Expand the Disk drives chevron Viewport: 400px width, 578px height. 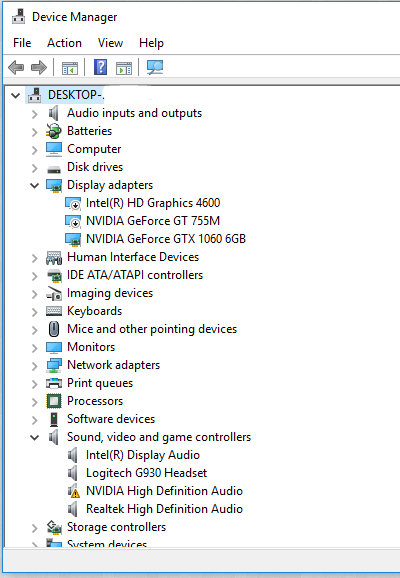point(34,168)
